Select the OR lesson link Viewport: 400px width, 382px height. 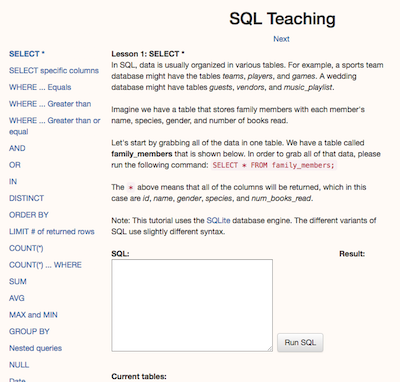(x=15, y=165)
